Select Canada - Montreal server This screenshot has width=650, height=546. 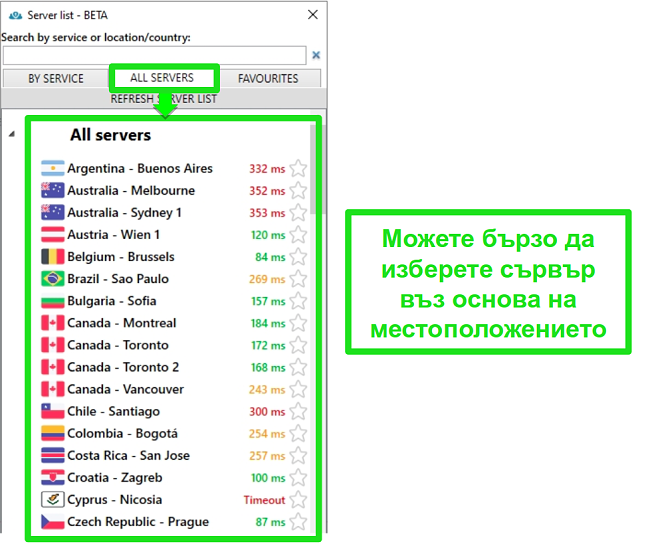(121, 323)
